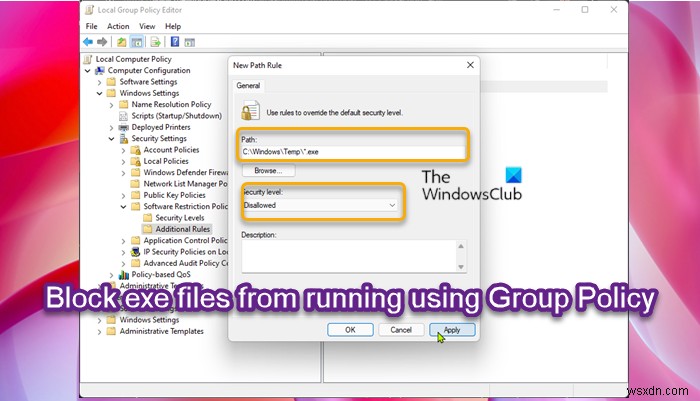Click the Software Settings folder icon

pyautogui.click(x=111, y=82)
